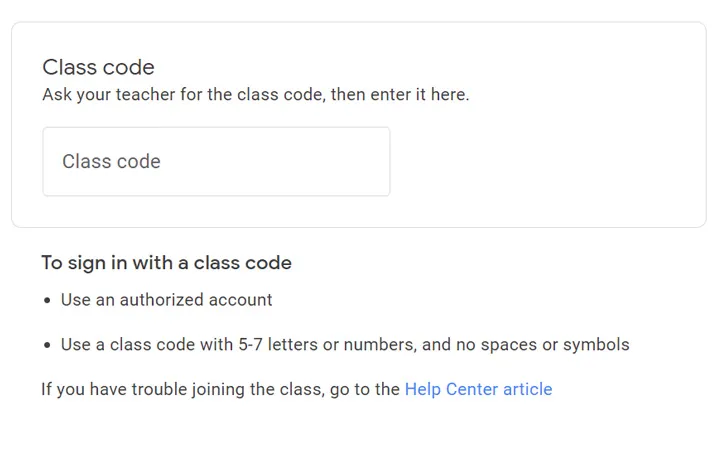Click the bold "Class code" card heading
Screen dimensions: 720x450
point(98,68)
